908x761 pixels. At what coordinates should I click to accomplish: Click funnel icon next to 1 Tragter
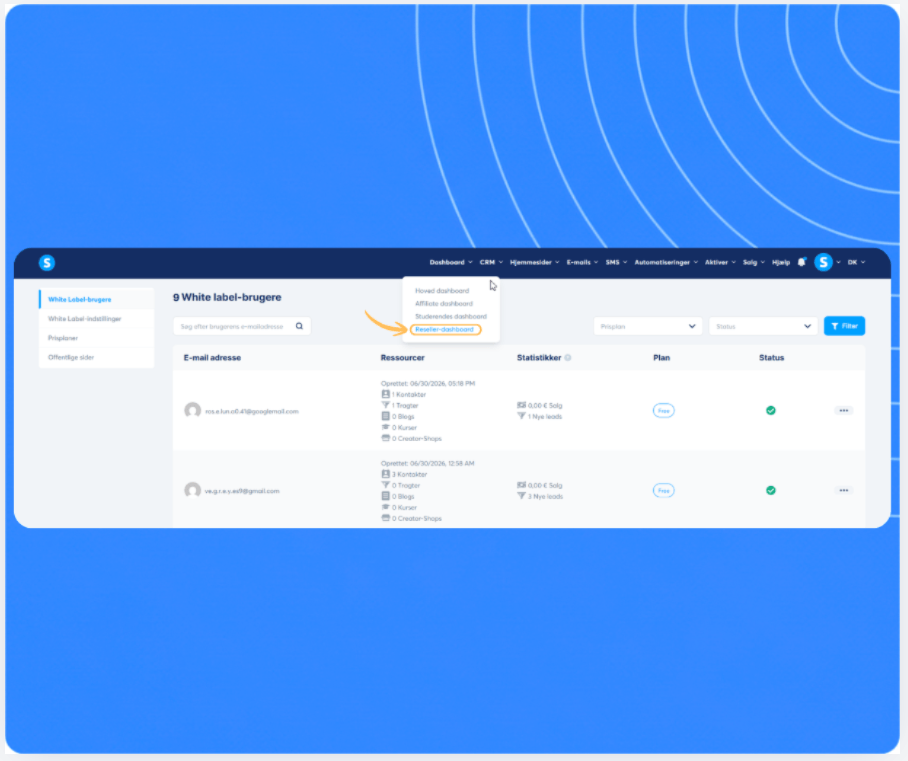click(385, 405)
